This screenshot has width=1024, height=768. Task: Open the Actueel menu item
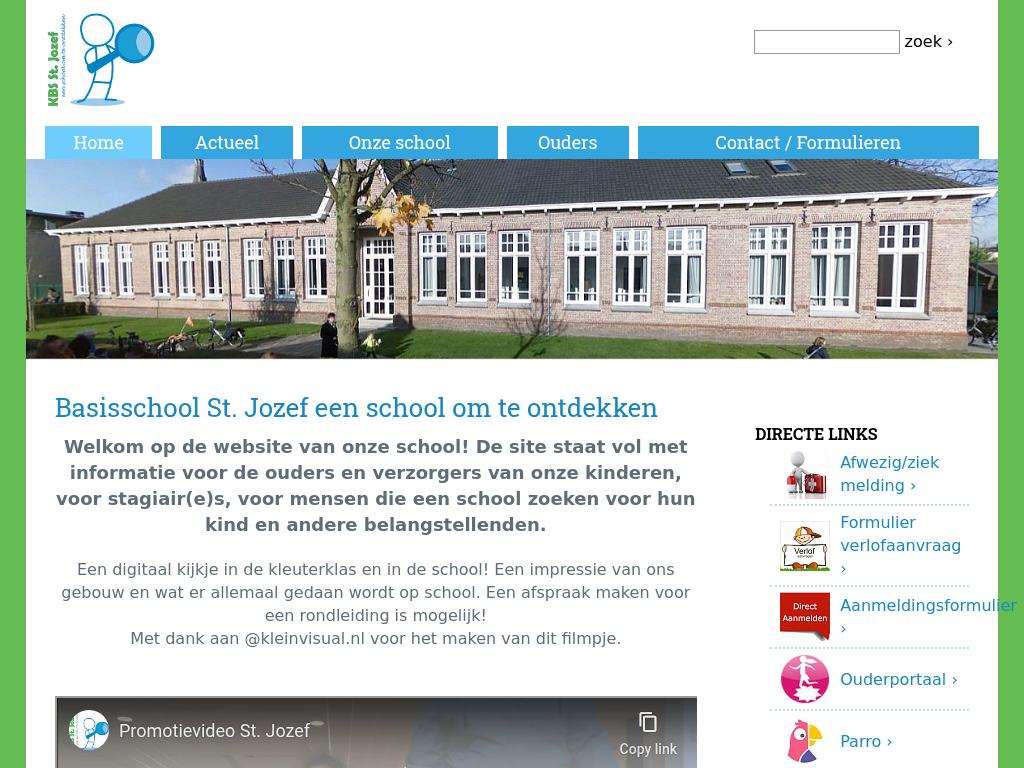coord(227,143)
